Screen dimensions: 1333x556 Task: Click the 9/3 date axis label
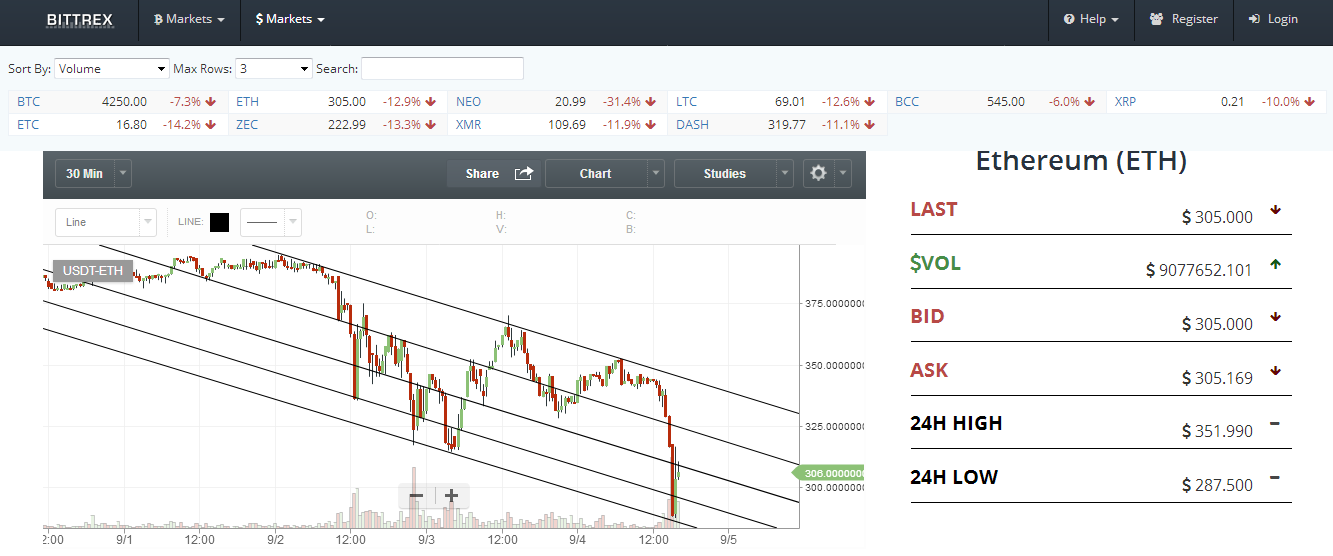426,540
